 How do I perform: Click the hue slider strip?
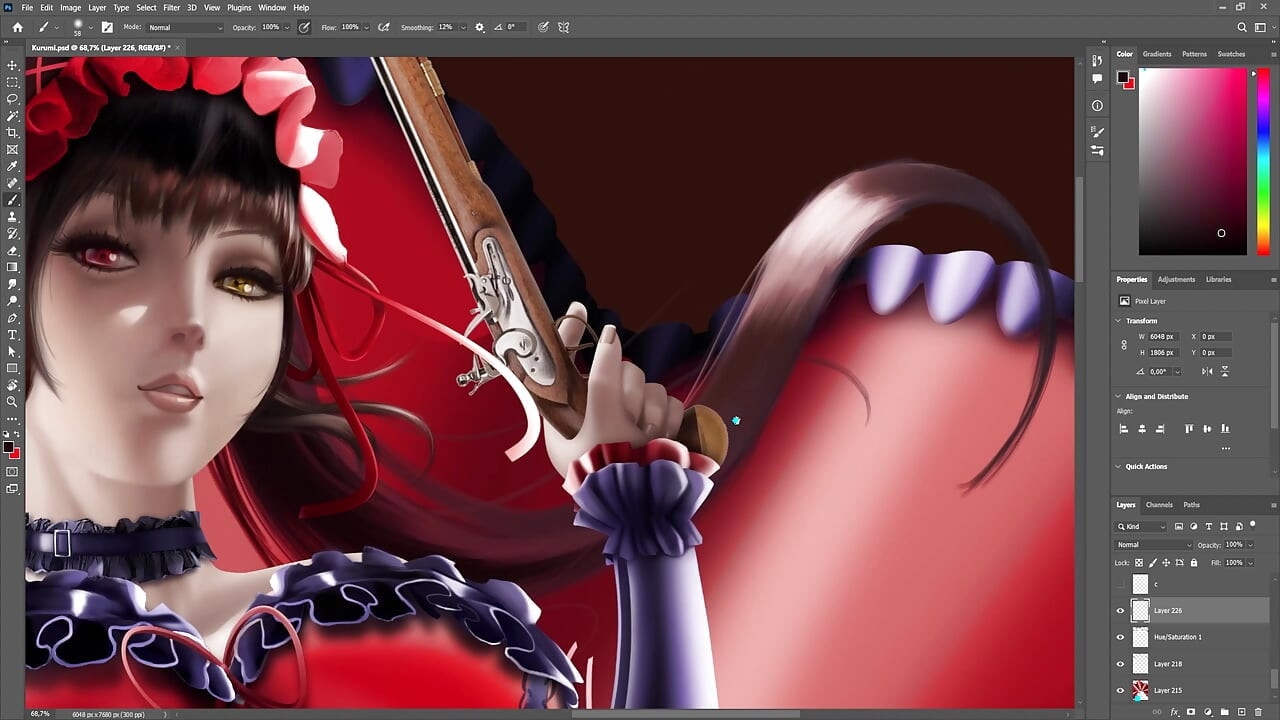tap(1263, 161)
